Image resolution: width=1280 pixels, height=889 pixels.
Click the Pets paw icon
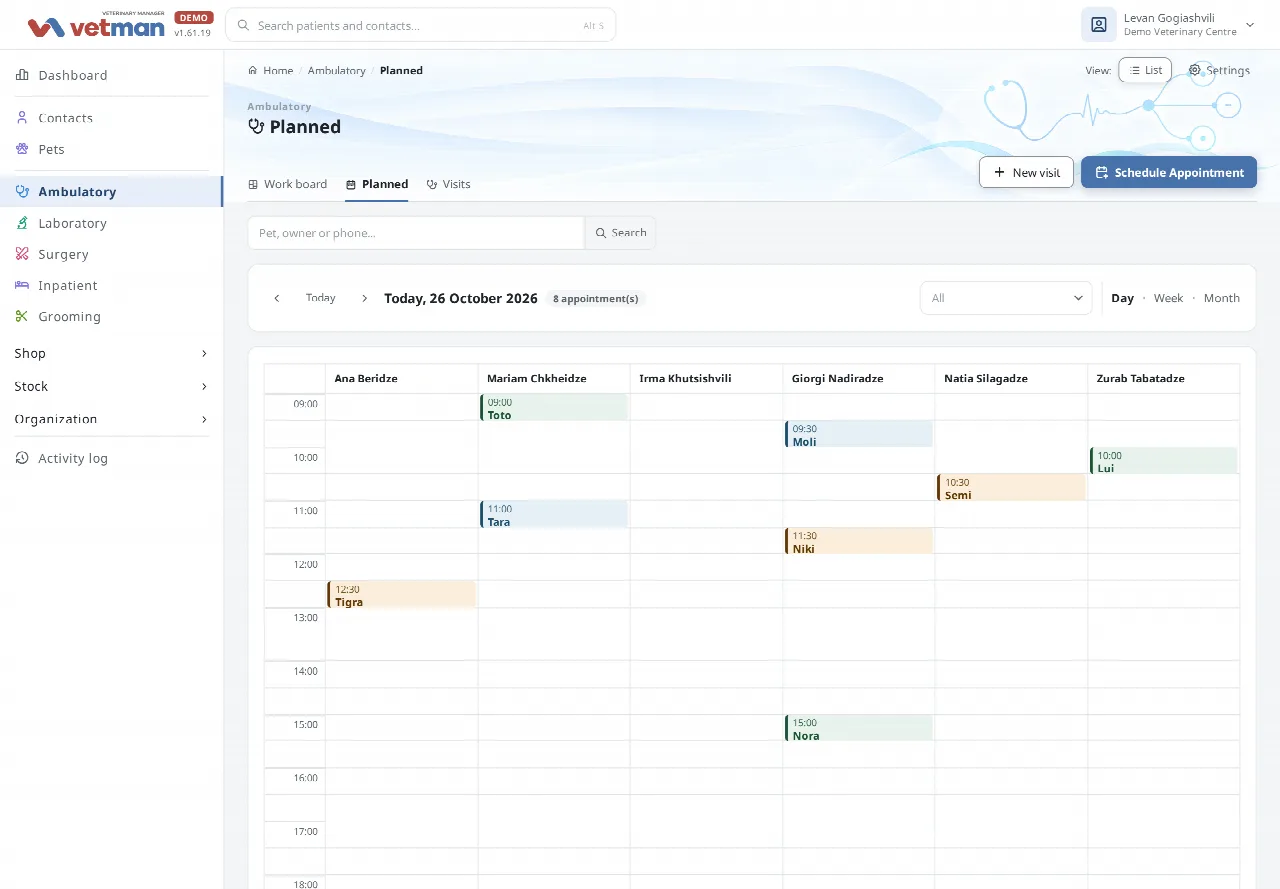(x=22, y=149)
